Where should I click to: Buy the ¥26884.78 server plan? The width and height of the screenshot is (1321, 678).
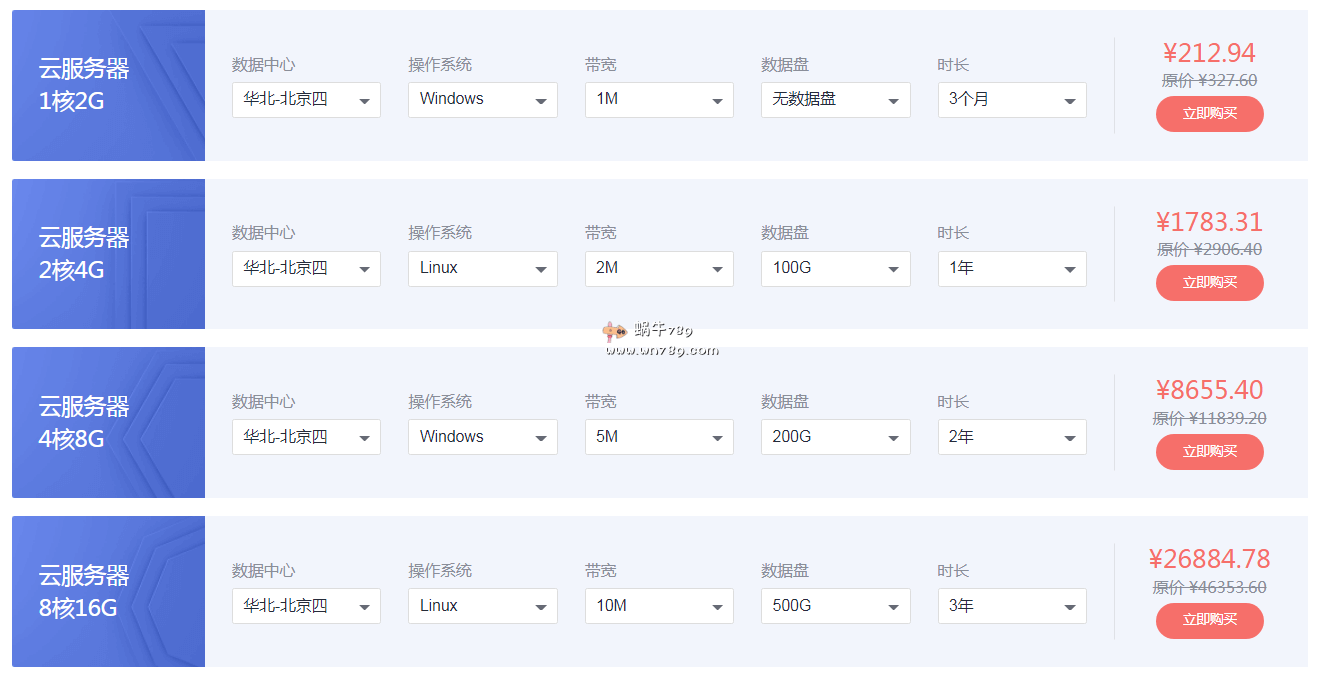(1209, 621)
